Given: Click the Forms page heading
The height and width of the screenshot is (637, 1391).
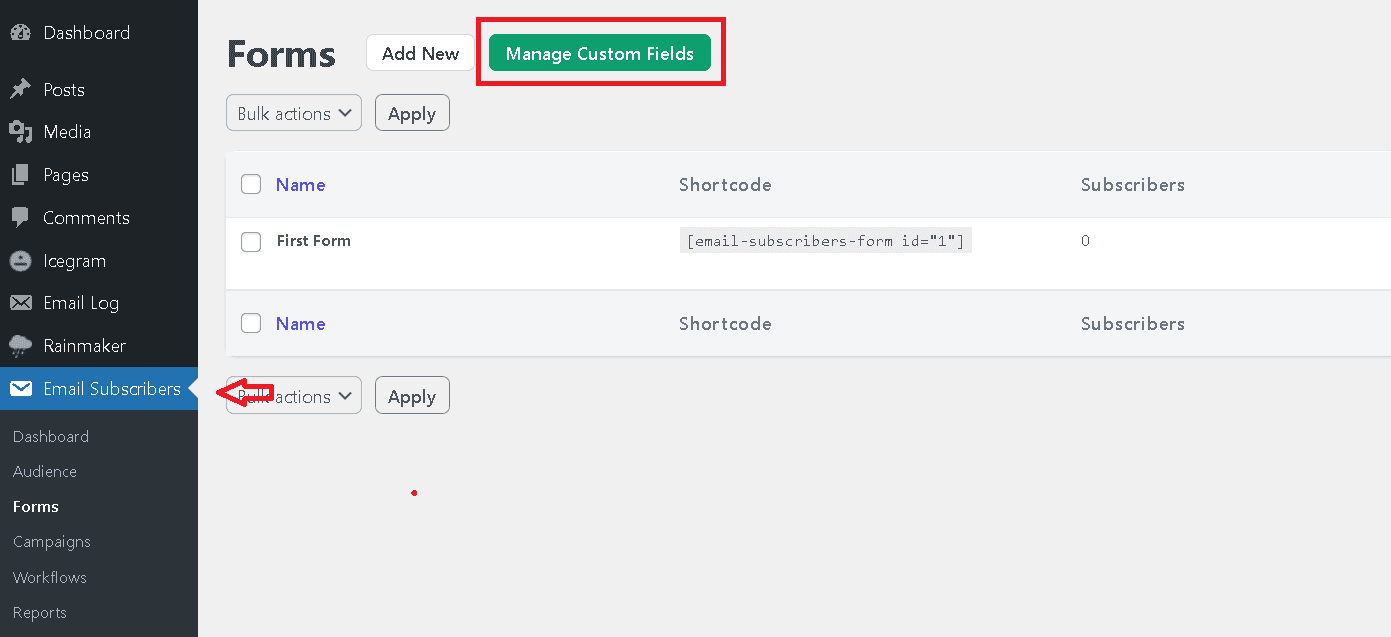Looking at the screenshot, I should [x=281, y=54].
